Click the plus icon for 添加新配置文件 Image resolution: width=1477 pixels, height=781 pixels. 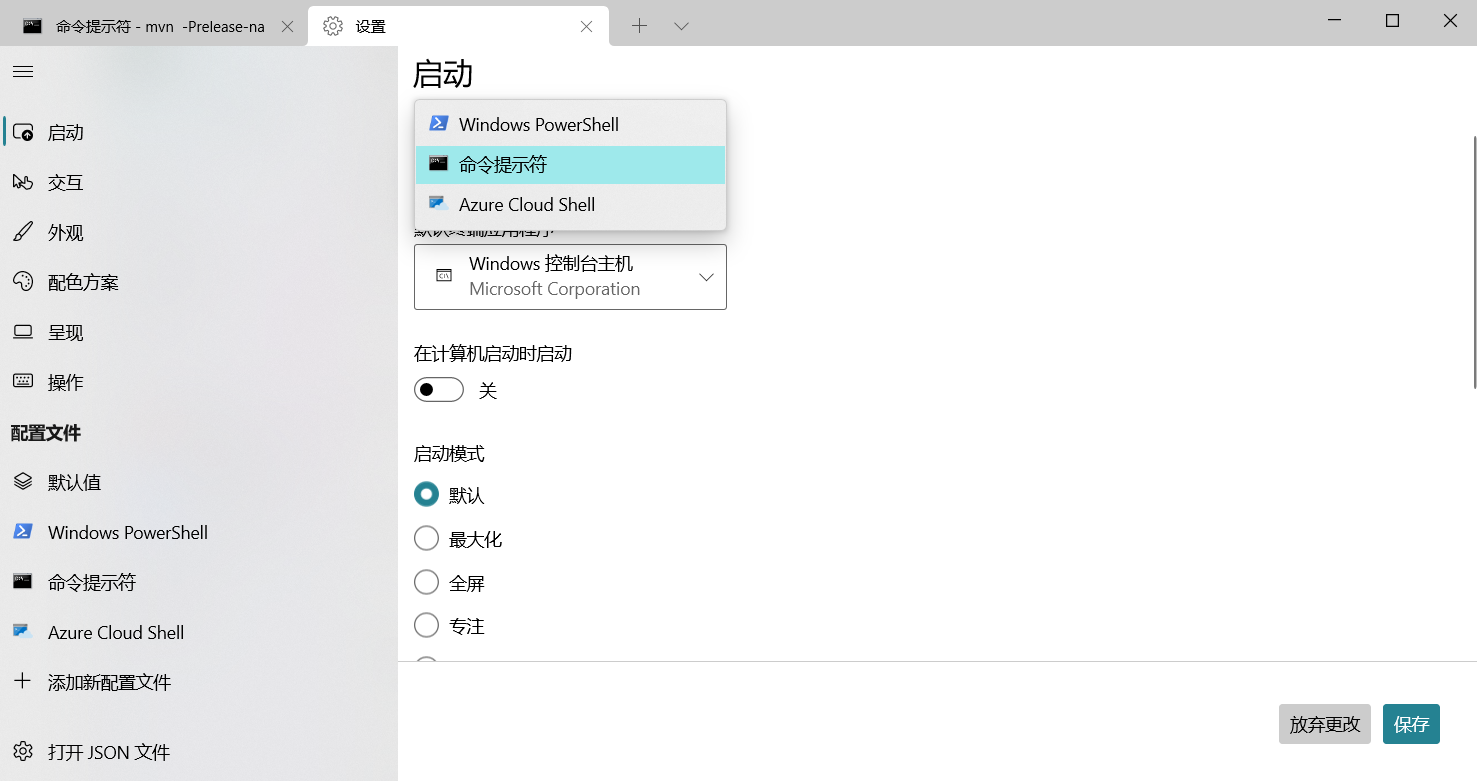(23, 681)
